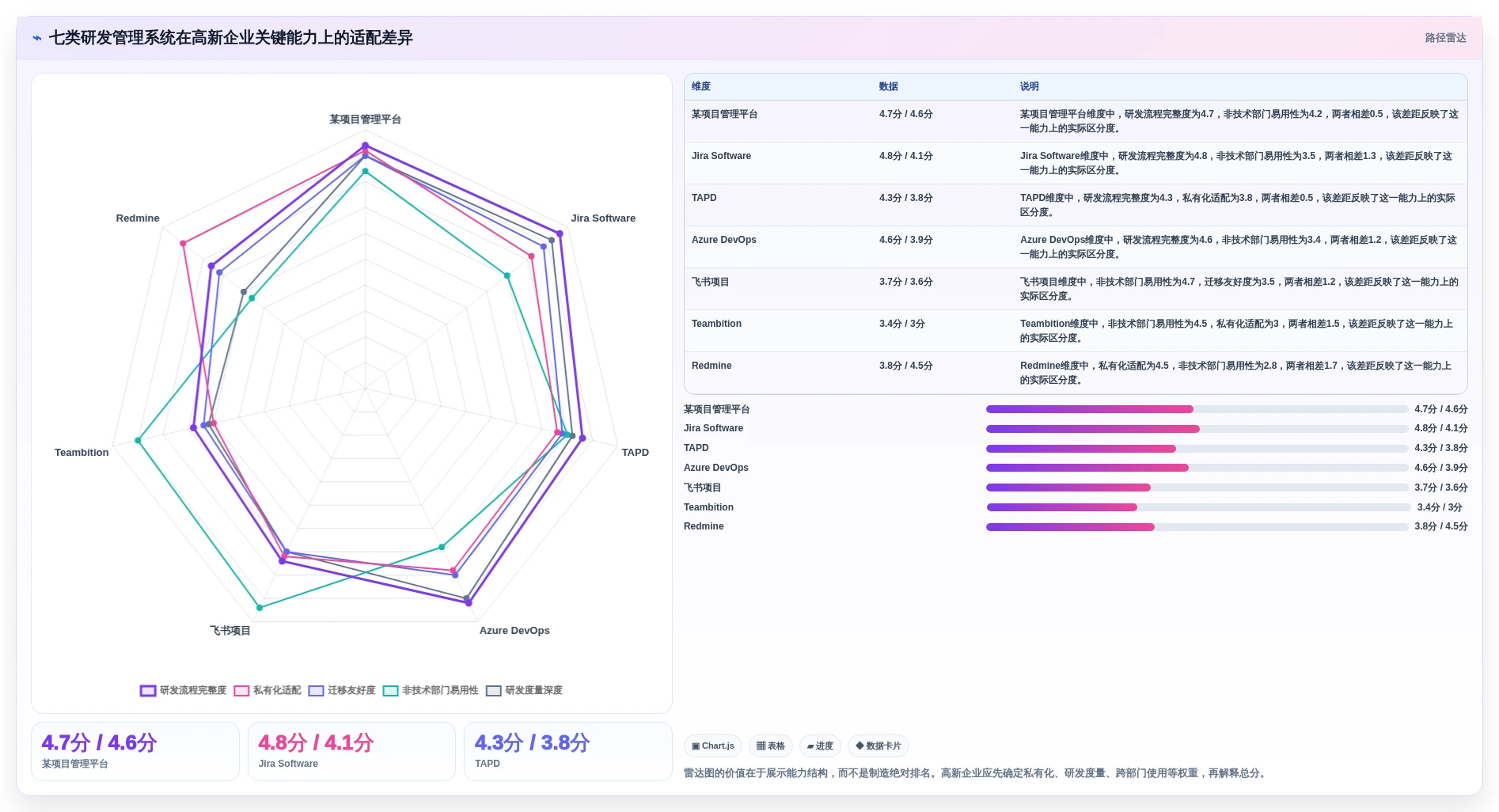Toggle the 研发度量深度 legend series
This screenshot has height=812, width=1499.
coord(524,690)
